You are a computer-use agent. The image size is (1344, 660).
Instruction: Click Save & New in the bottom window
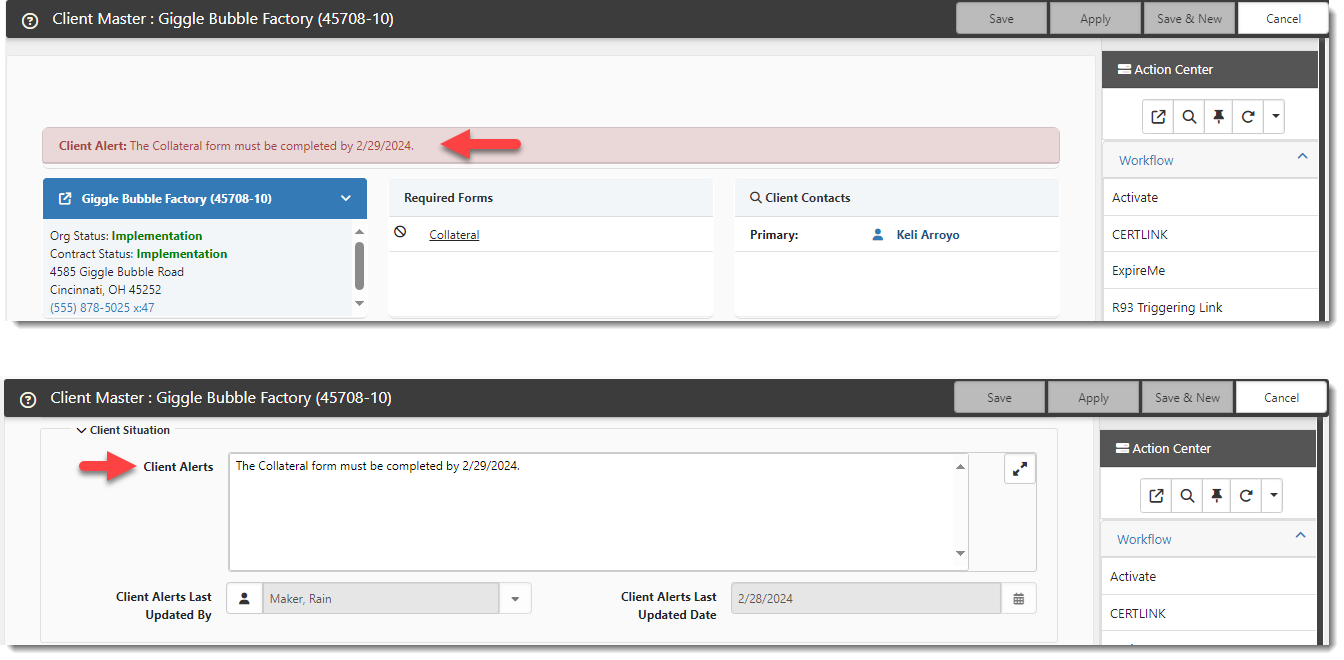[x=1187, y=398]
